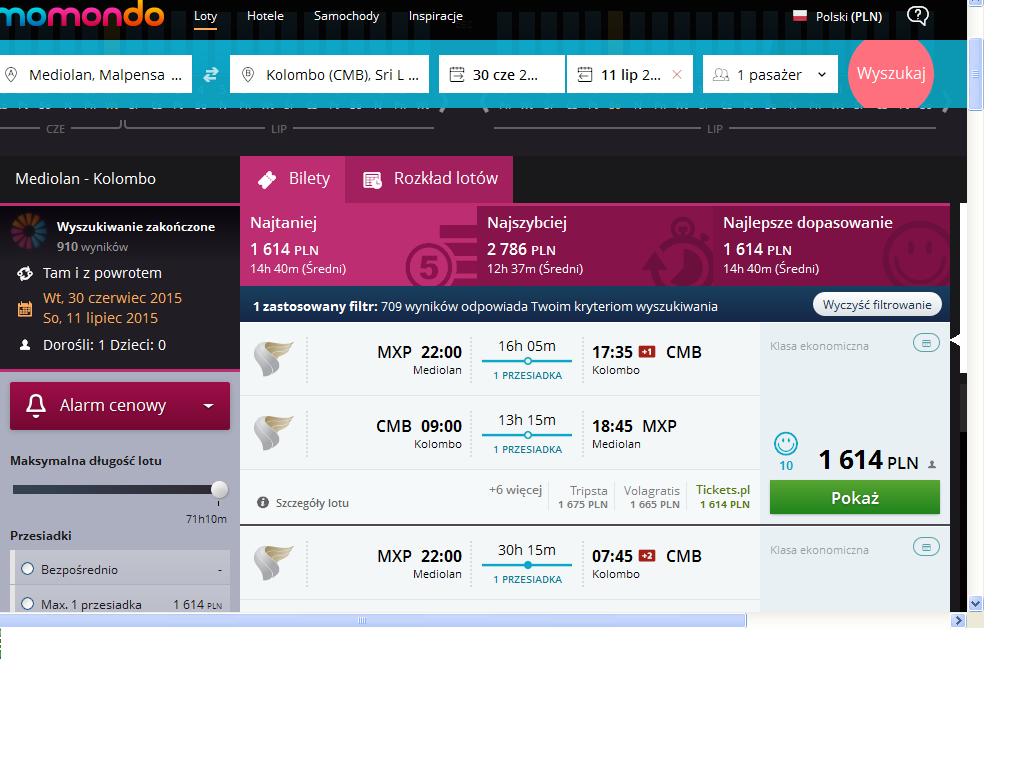Open the Tripsta 1 675 PLN offer
Viewport: 1024px width, 768px height.
coord(583,497)
